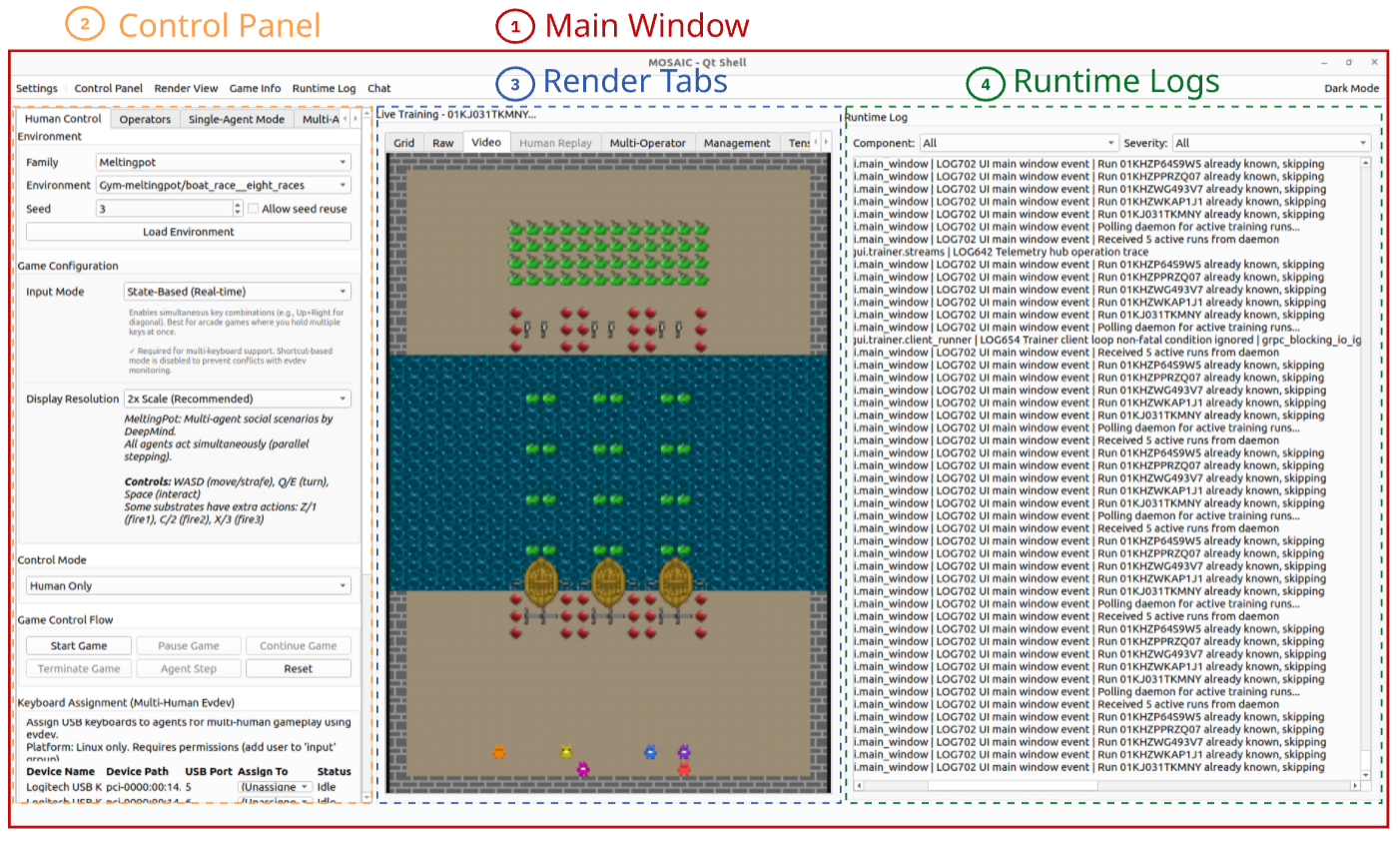Open the Family dropdown showing Meltingpot
The image size is (1400, 841).
pyautogui.click(x=224, y=162)
